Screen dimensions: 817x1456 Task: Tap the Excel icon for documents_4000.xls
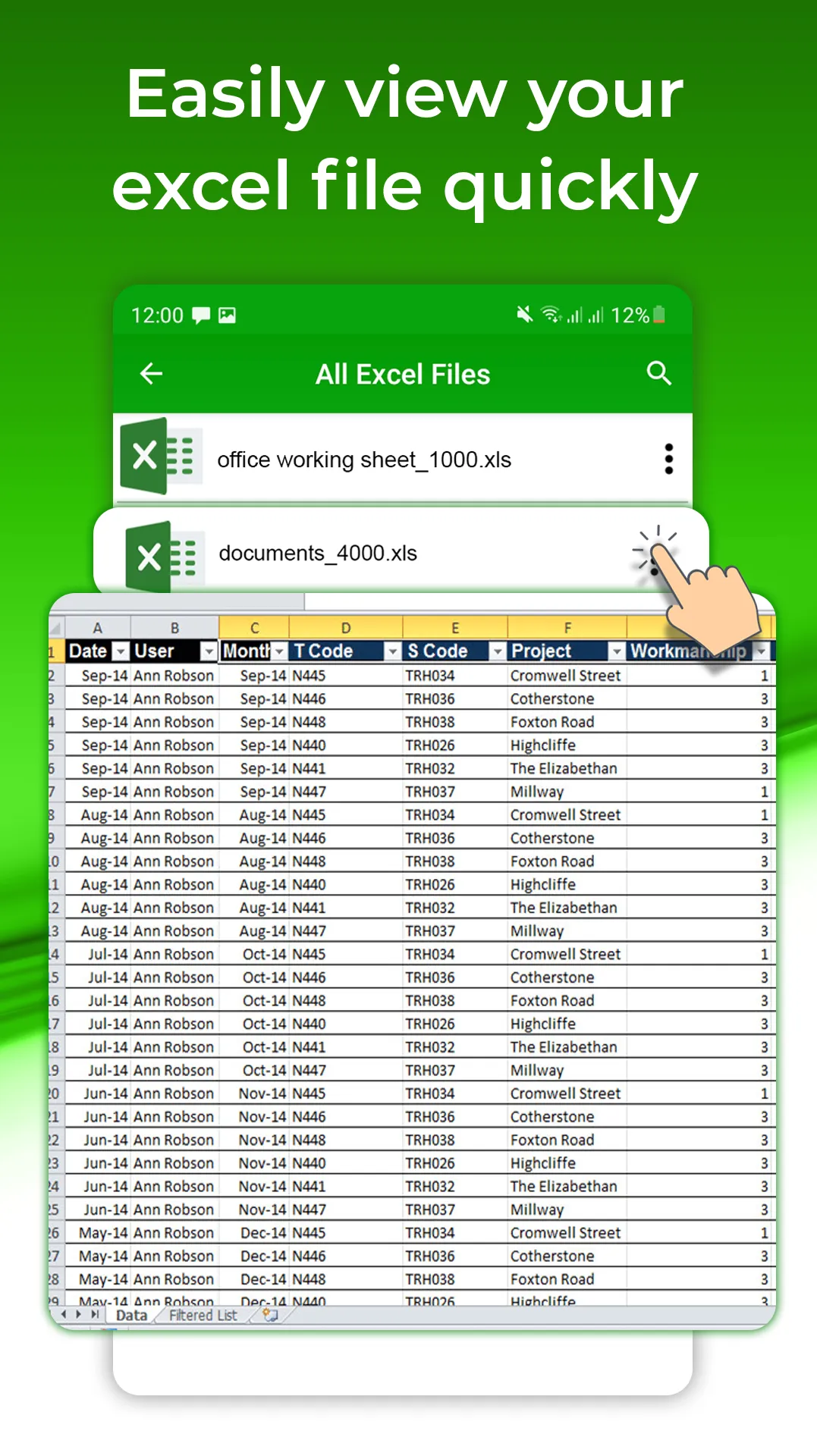(x=165, y=557)
